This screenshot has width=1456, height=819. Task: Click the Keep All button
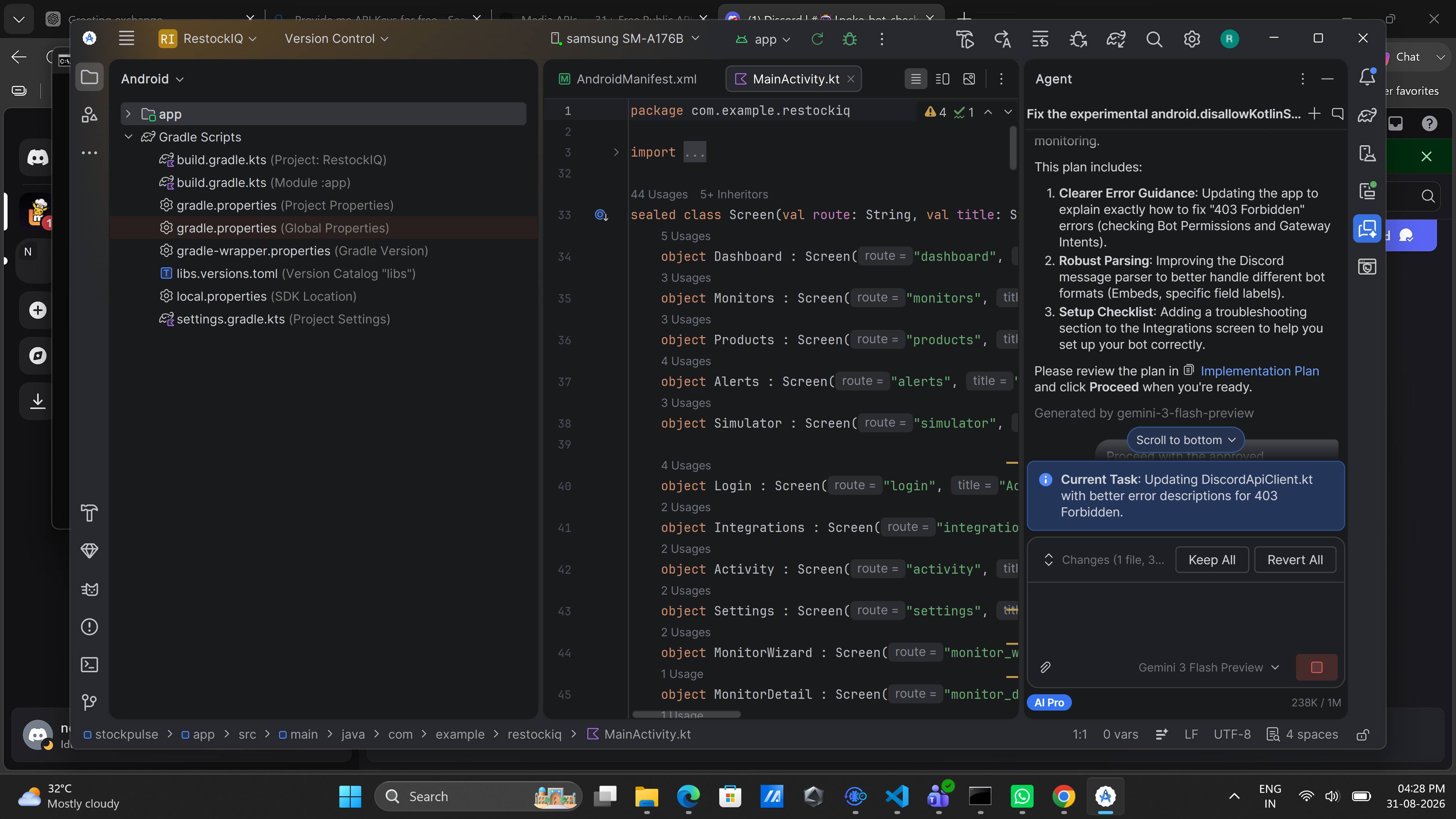[1212, 560]
